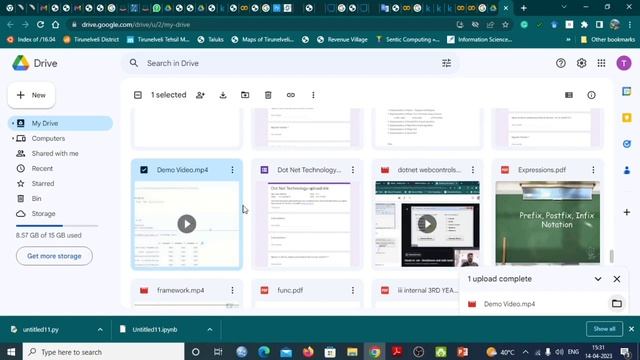
Task: Open Drive settings gear
Action: pos(581,63)
